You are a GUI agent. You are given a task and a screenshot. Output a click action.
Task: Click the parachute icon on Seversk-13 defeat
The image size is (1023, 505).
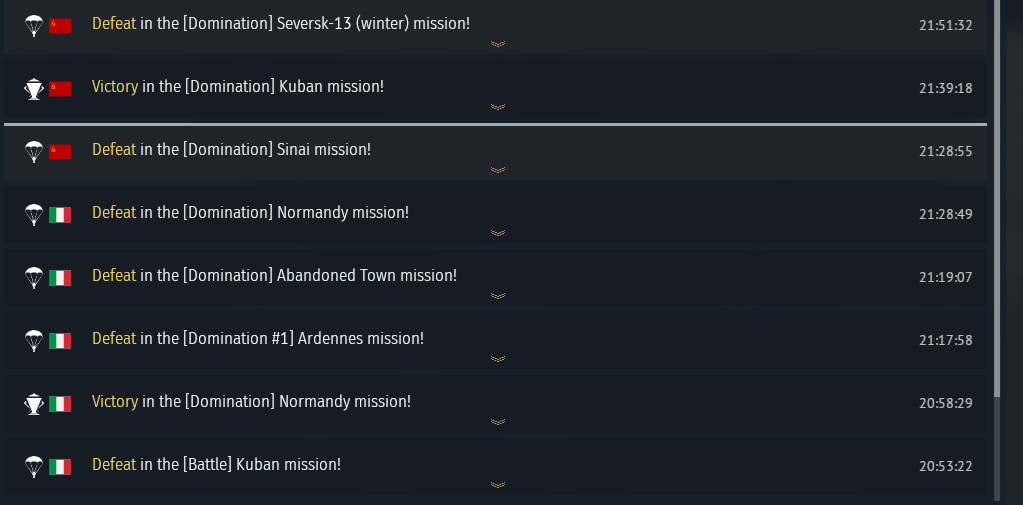(34, 25)
